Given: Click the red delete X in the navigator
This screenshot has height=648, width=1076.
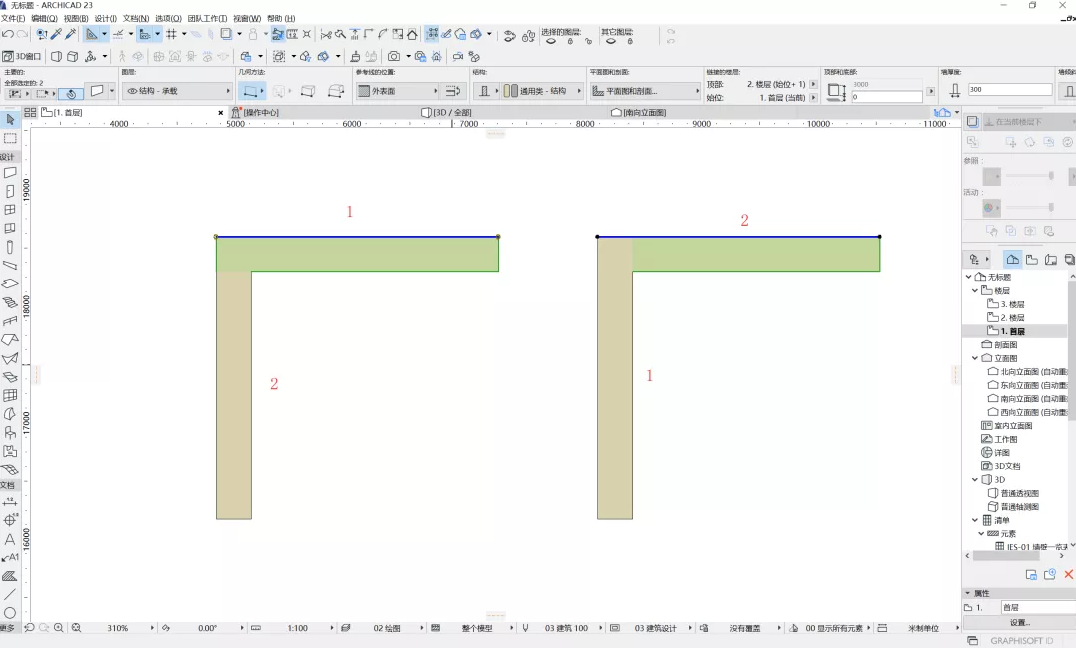Looking at the screenshot, I should tap(1068, 575).
